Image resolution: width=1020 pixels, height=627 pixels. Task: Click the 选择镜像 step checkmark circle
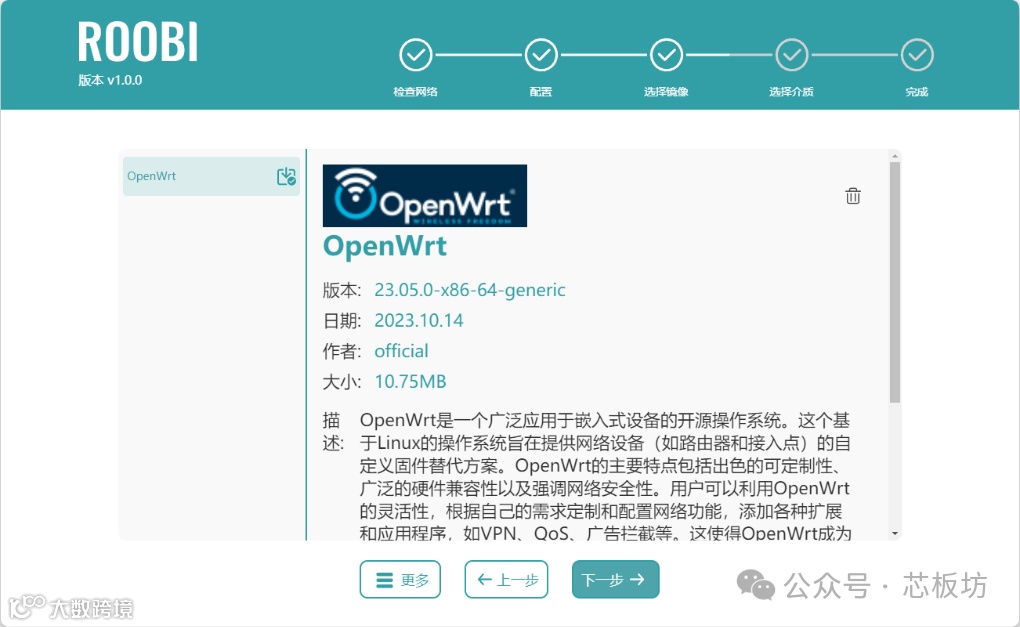pyautogui.click(x=666, y=55)
